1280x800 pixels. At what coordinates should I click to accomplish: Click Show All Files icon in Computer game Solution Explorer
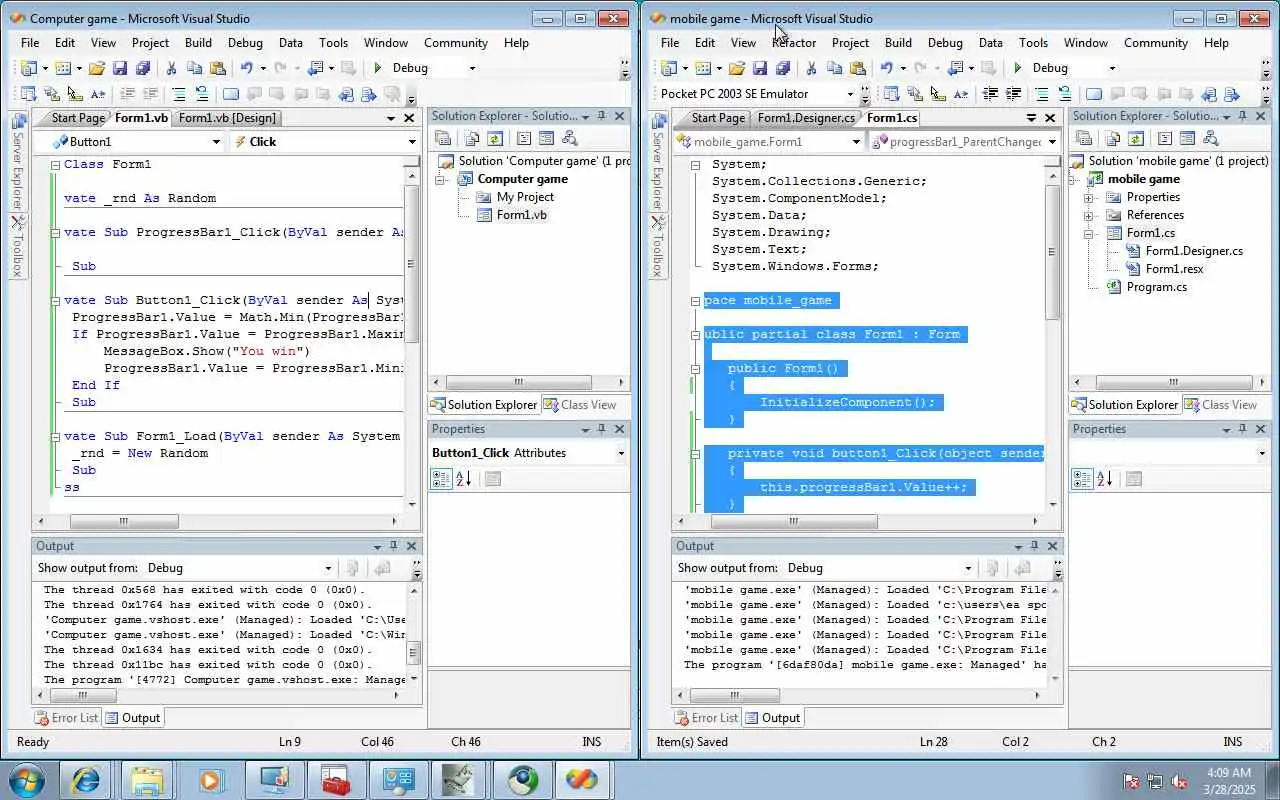(471, 139)
